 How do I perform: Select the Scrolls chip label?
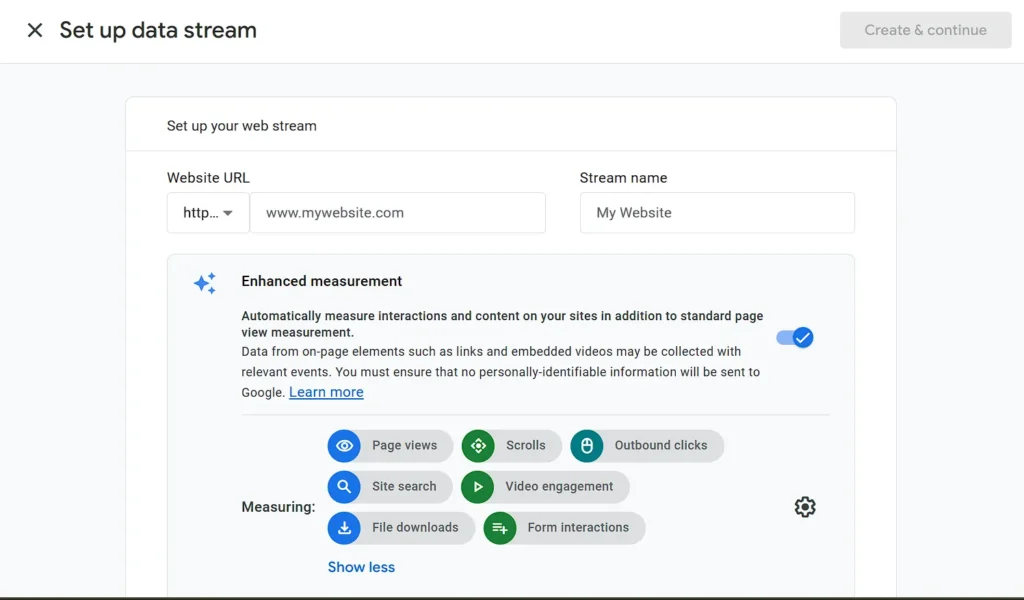(x=526, y=445)
